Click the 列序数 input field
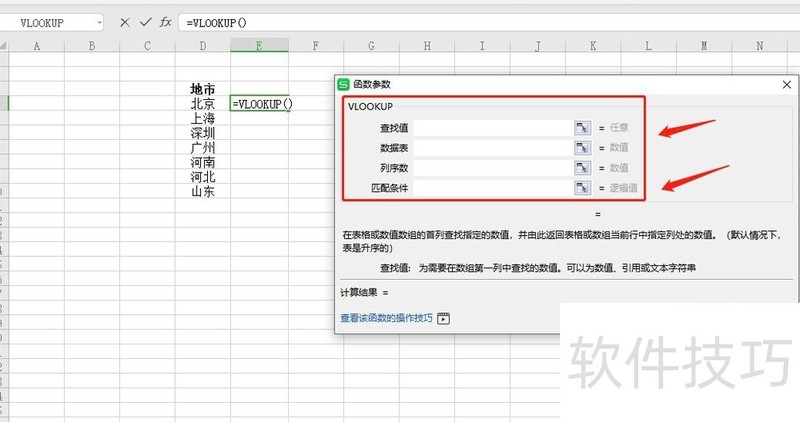This screenshot has width=800, height=422. (x=493, y=168)
